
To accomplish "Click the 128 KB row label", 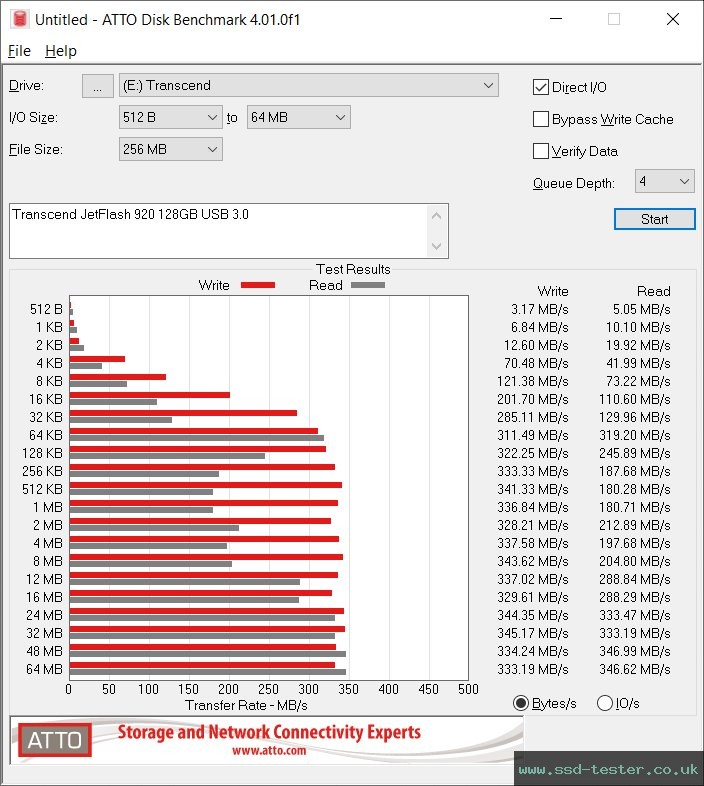I will pyautogui.click(x=42, y=453).
